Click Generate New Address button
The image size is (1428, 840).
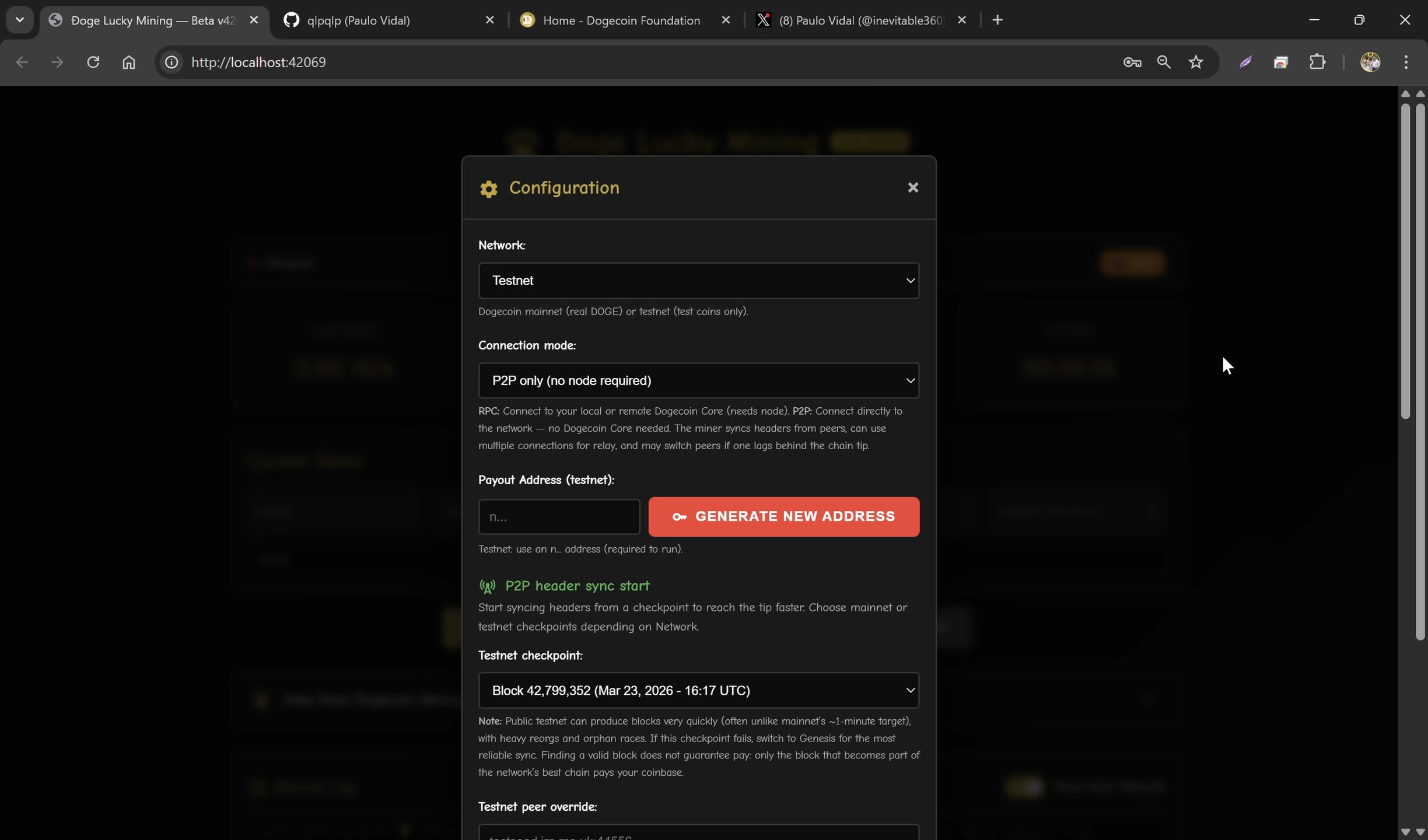point(783,516)
